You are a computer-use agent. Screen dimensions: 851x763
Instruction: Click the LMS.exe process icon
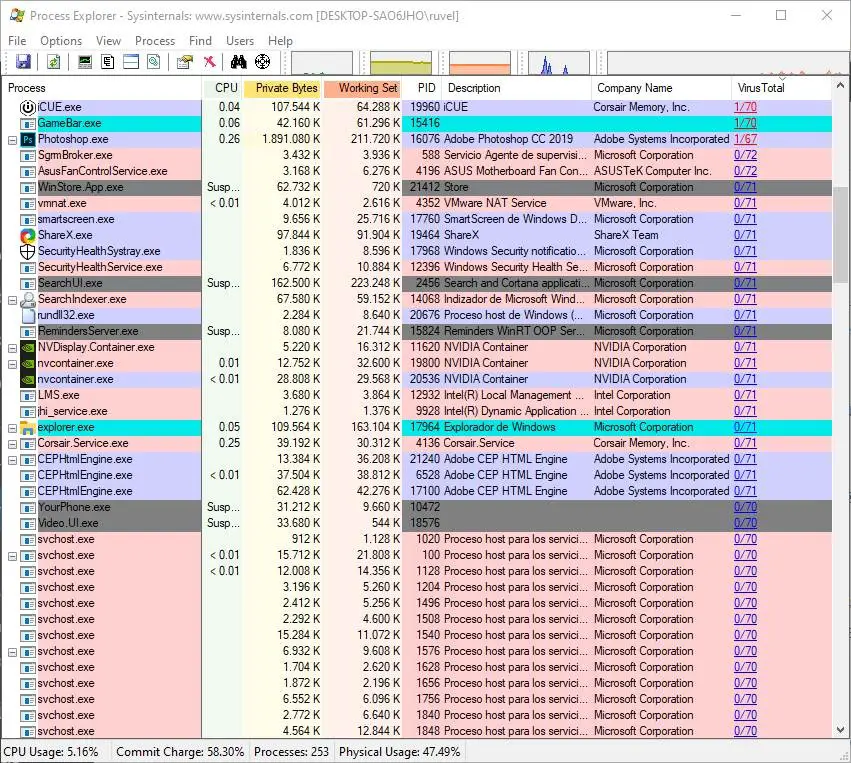(28, 396)
